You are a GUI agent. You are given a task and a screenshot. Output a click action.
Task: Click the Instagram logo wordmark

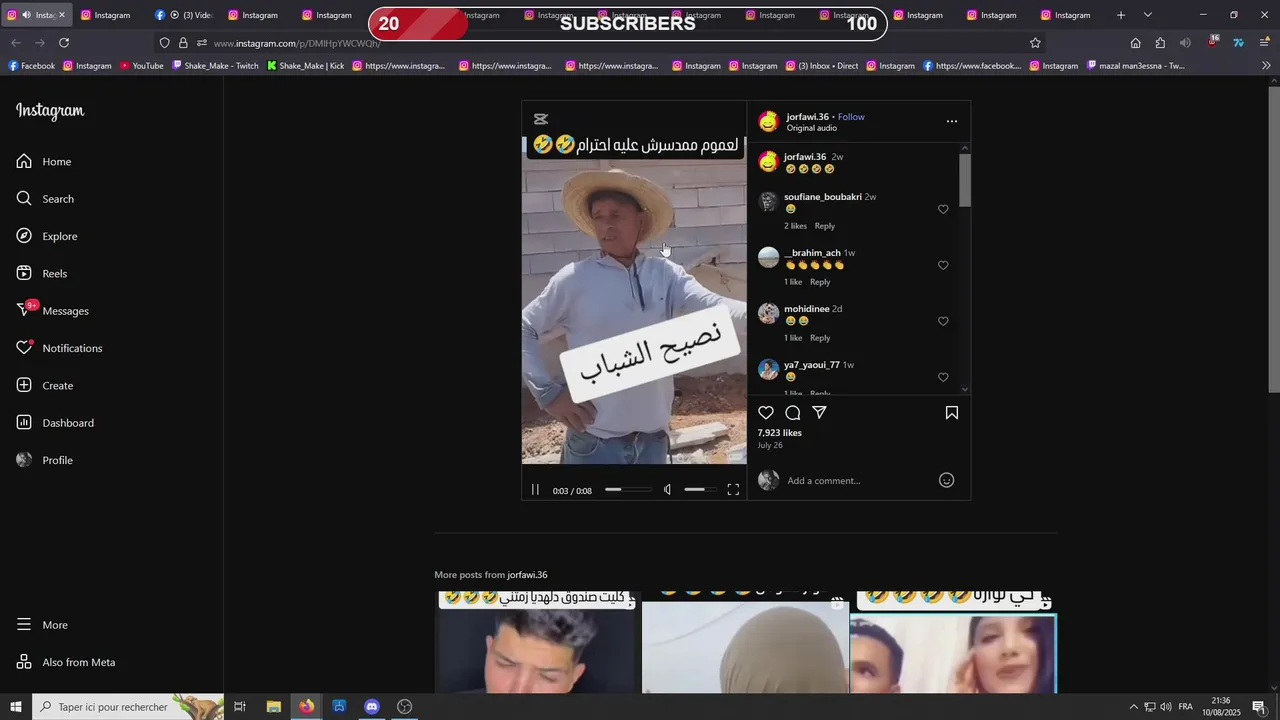[x=50, y=111]
